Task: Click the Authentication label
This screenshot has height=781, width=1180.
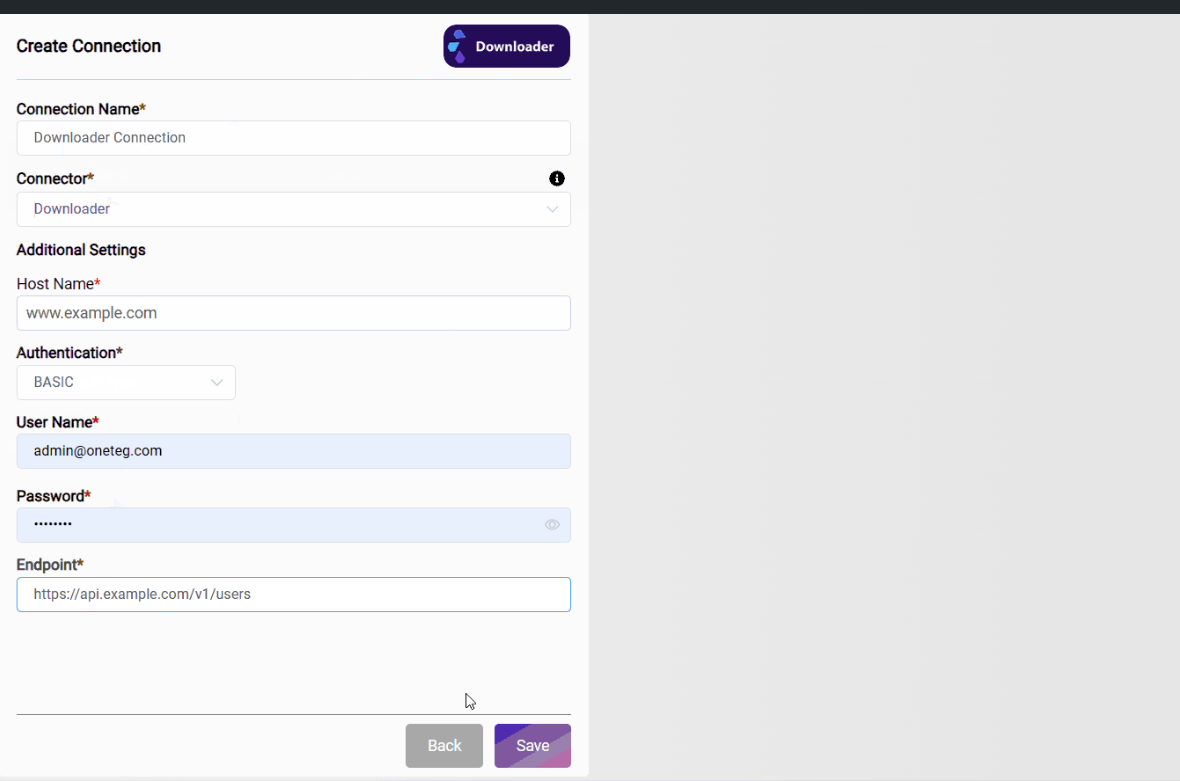Action: point(69,353)
